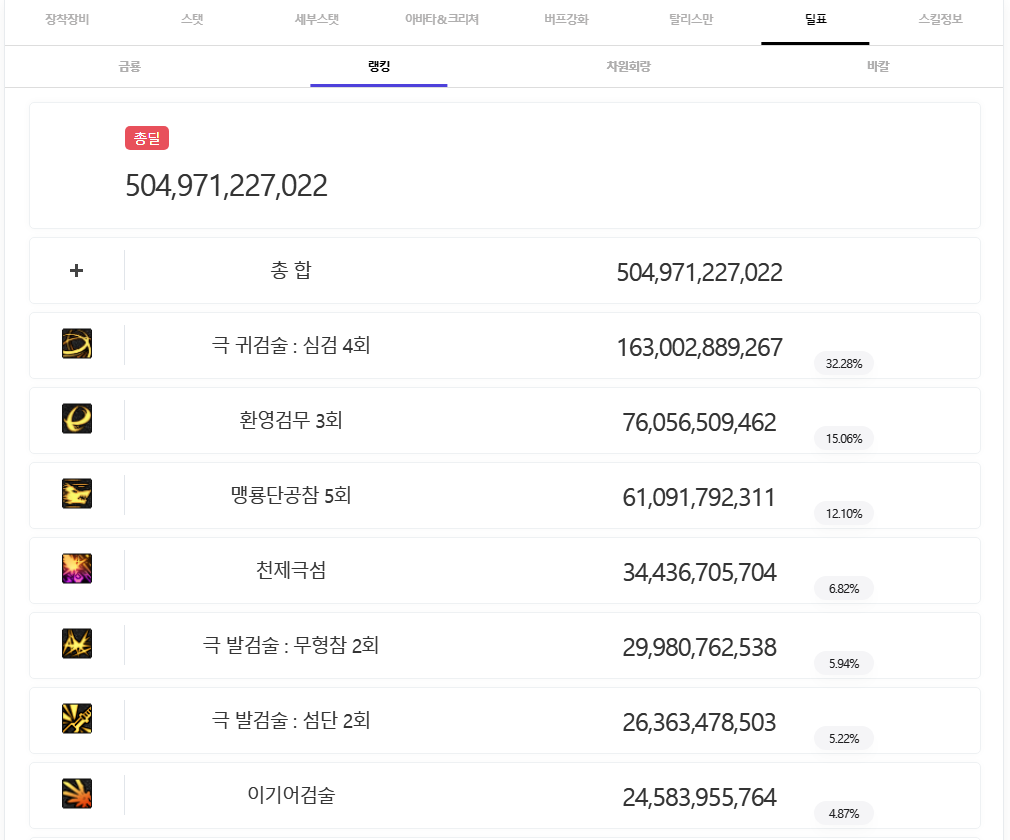
Task: Click the 맹룡단공참 skill icon
Action: (77, 494)
